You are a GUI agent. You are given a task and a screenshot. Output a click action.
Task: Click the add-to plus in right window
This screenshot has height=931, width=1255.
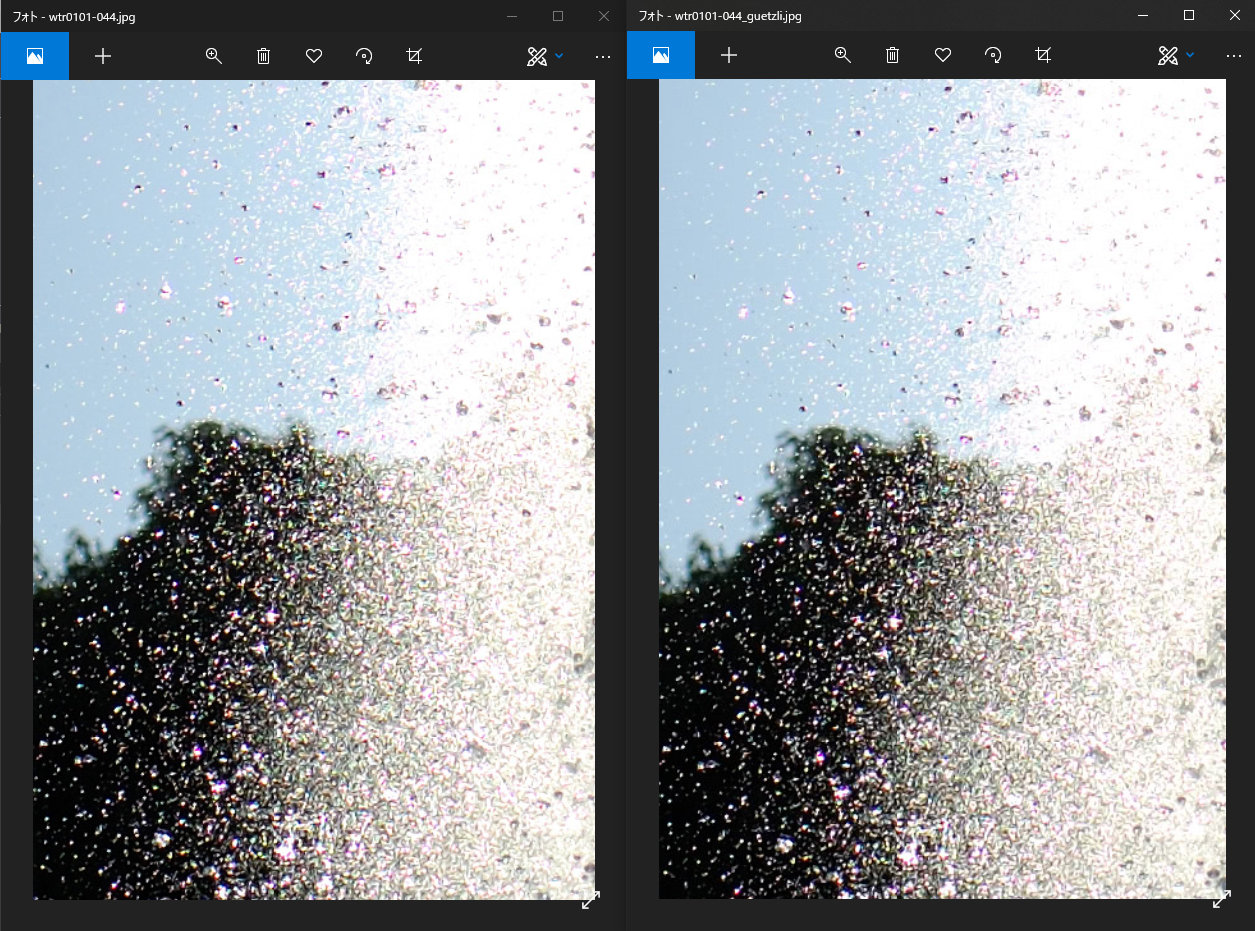(x=729, y=56)
